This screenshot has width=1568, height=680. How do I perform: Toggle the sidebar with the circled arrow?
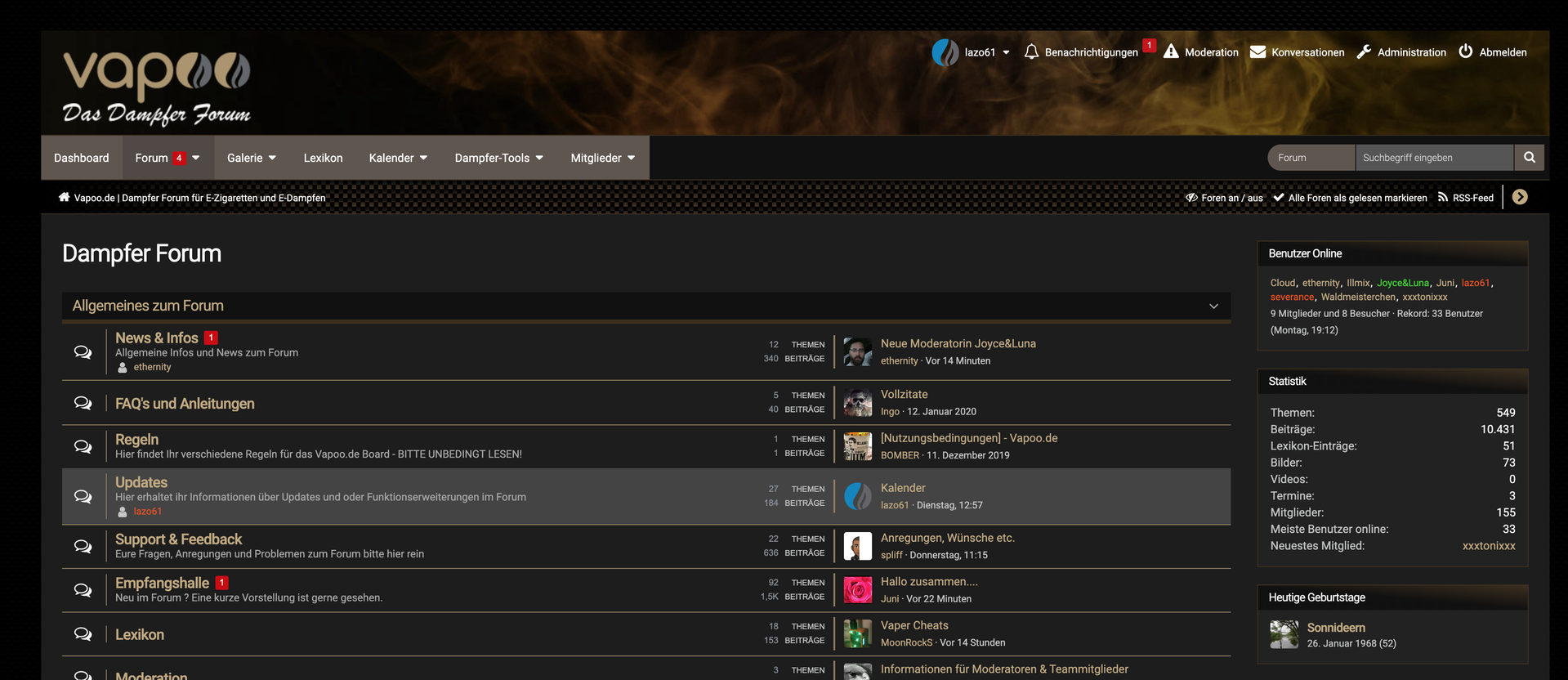1520,197
